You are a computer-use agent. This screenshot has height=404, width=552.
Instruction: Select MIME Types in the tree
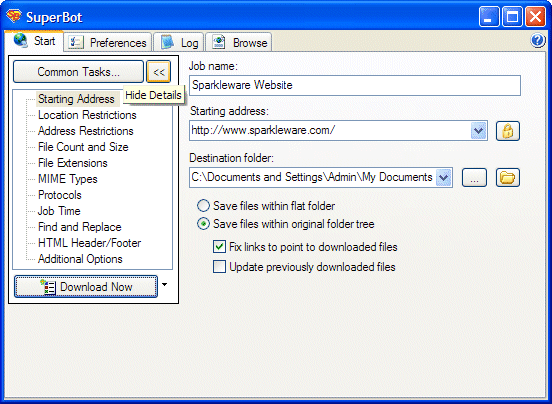(68, 179)
